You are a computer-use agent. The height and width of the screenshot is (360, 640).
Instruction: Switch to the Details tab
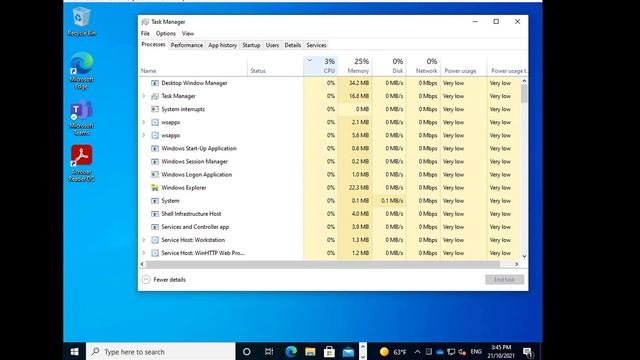292,45
